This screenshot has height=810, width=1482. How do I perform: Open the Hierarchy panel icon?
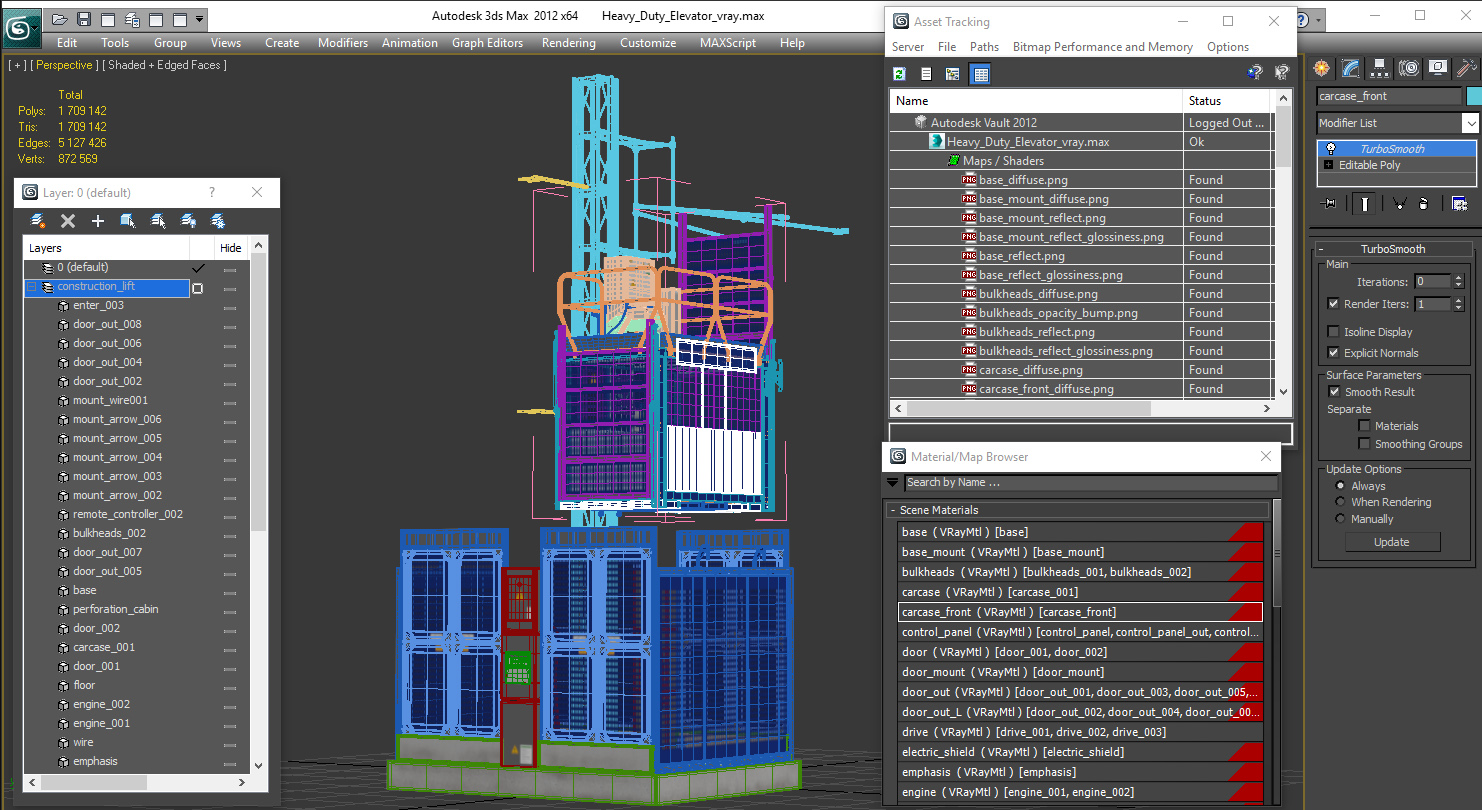[x=1380, y=68]
